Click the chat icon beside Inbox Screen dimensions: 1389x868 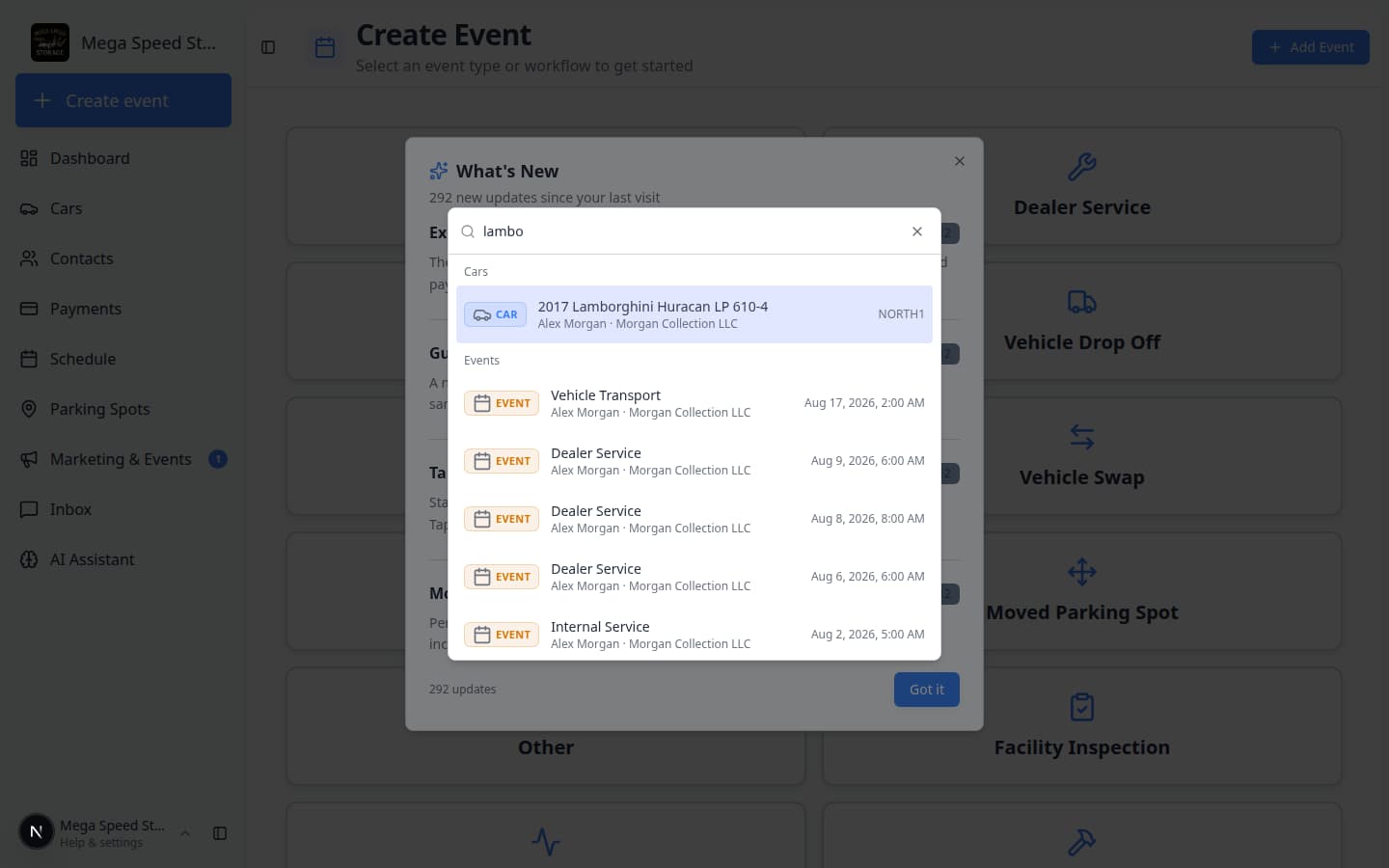[29, 509]
